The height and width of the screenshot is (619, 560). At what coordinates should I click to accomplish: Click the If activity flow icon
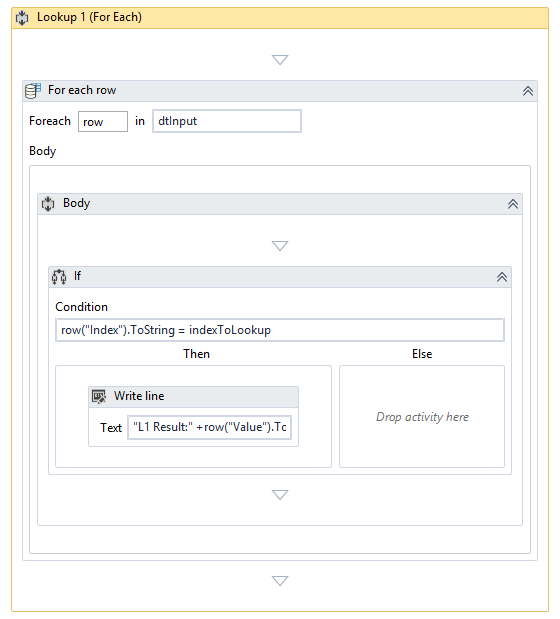tap(59, 277)
